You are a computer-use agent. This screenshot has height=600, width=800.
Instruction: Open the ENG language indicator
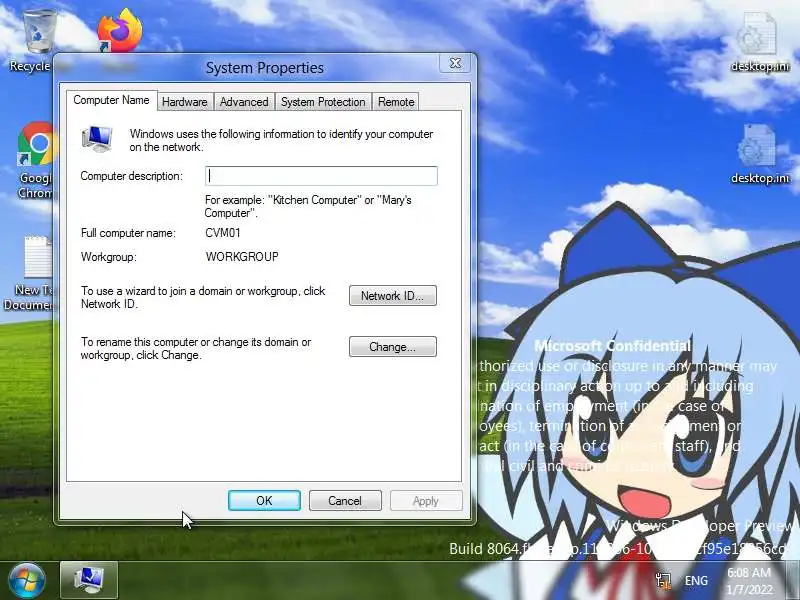click(696, 581)
